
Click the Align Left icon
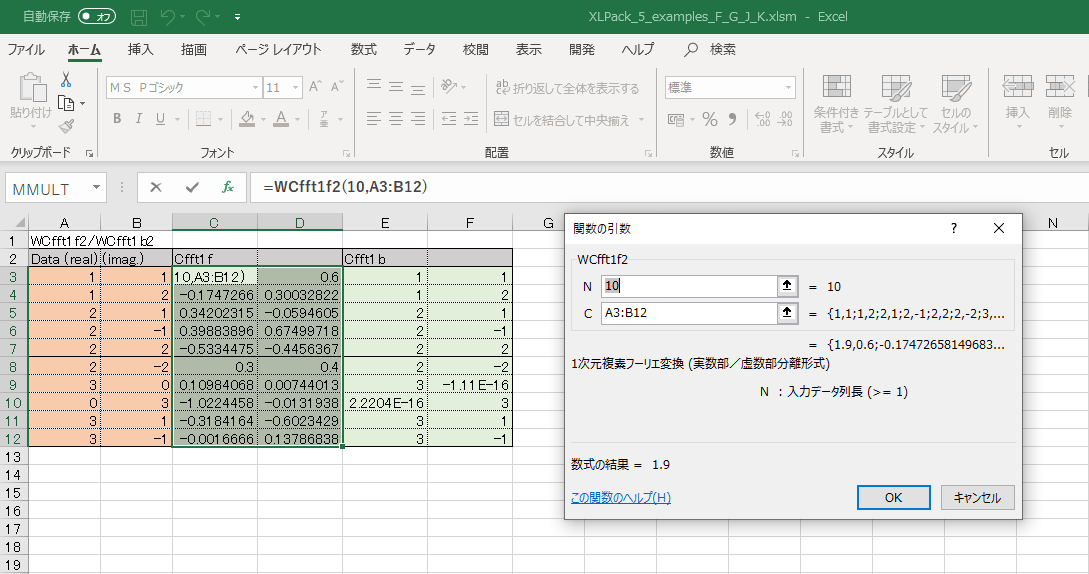click(x=374, y=119)
